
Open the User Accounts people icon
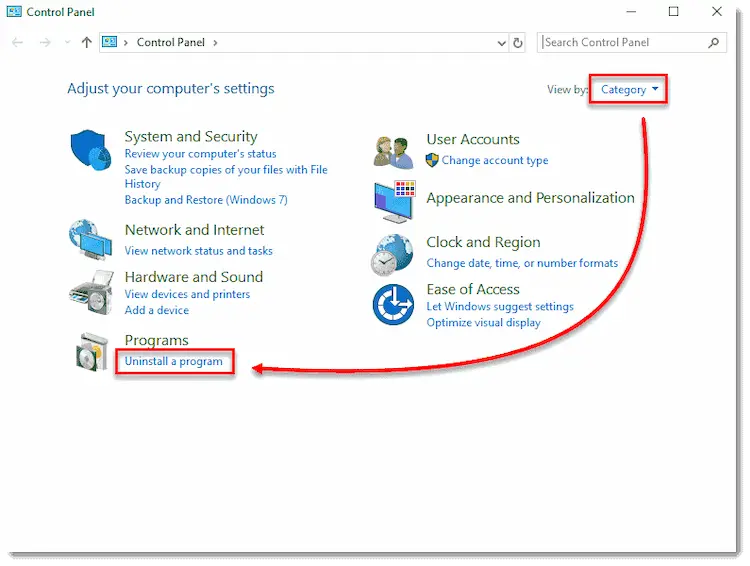[x=393, y=152]
